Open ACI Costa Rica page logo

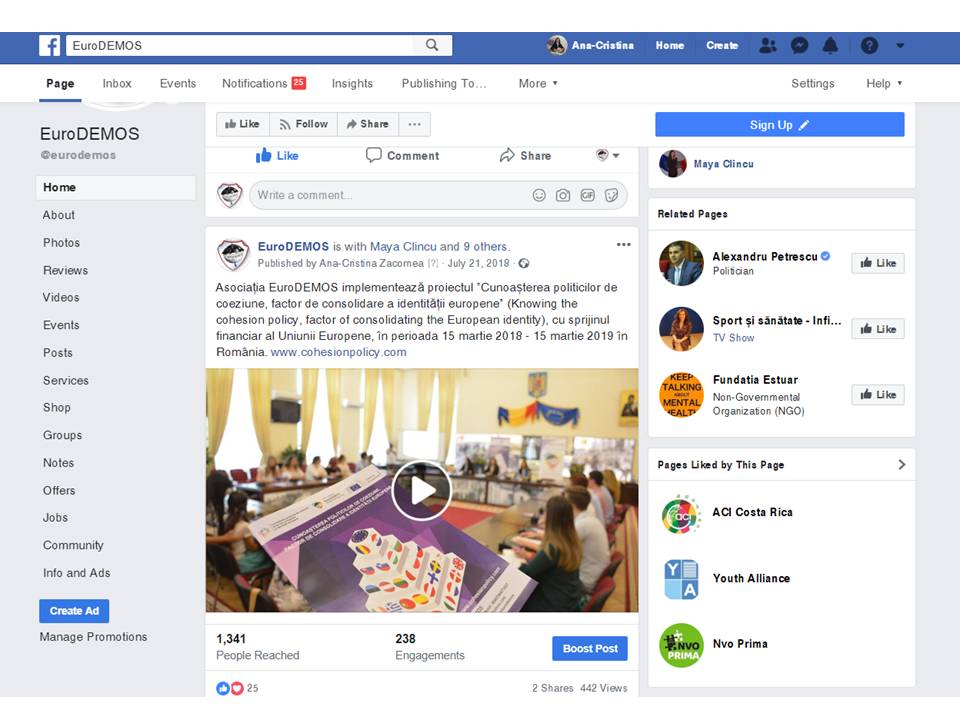tap(681, 513)
